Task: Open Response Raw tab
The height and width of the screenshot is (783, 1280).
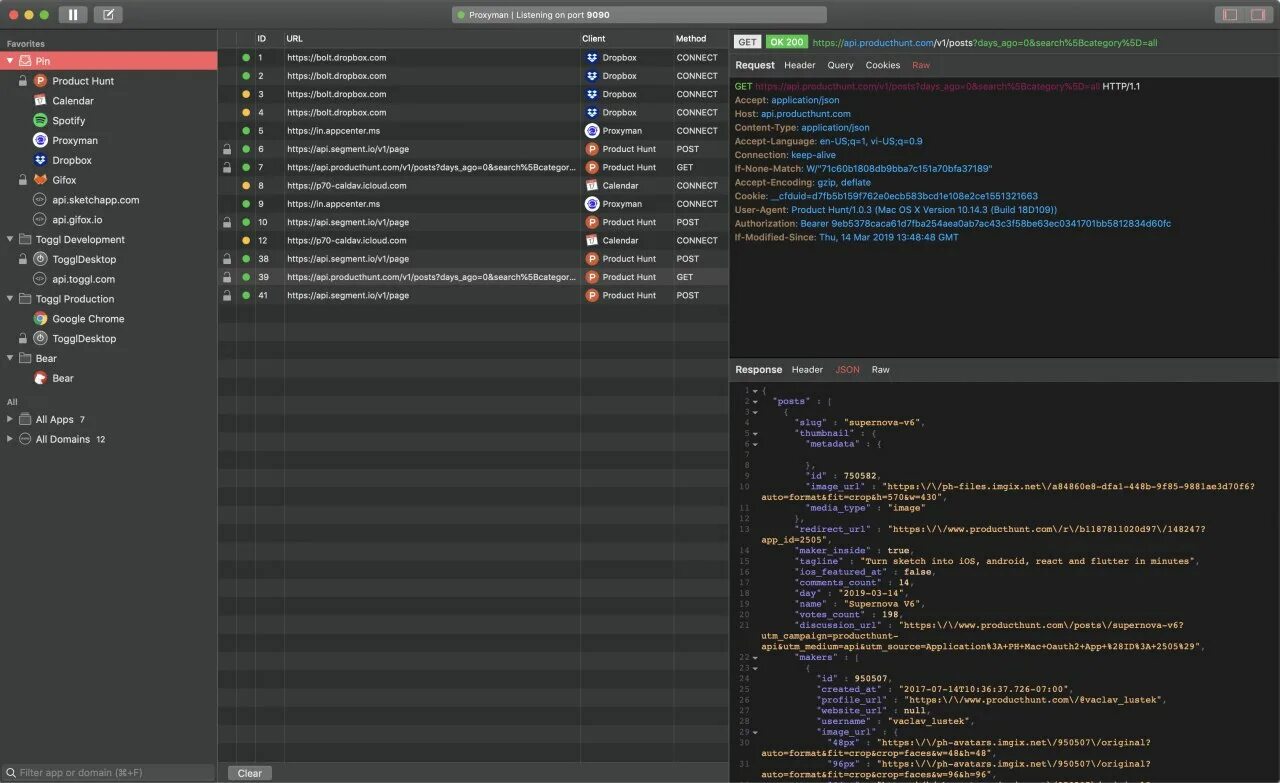Action: tap(881, 370)
